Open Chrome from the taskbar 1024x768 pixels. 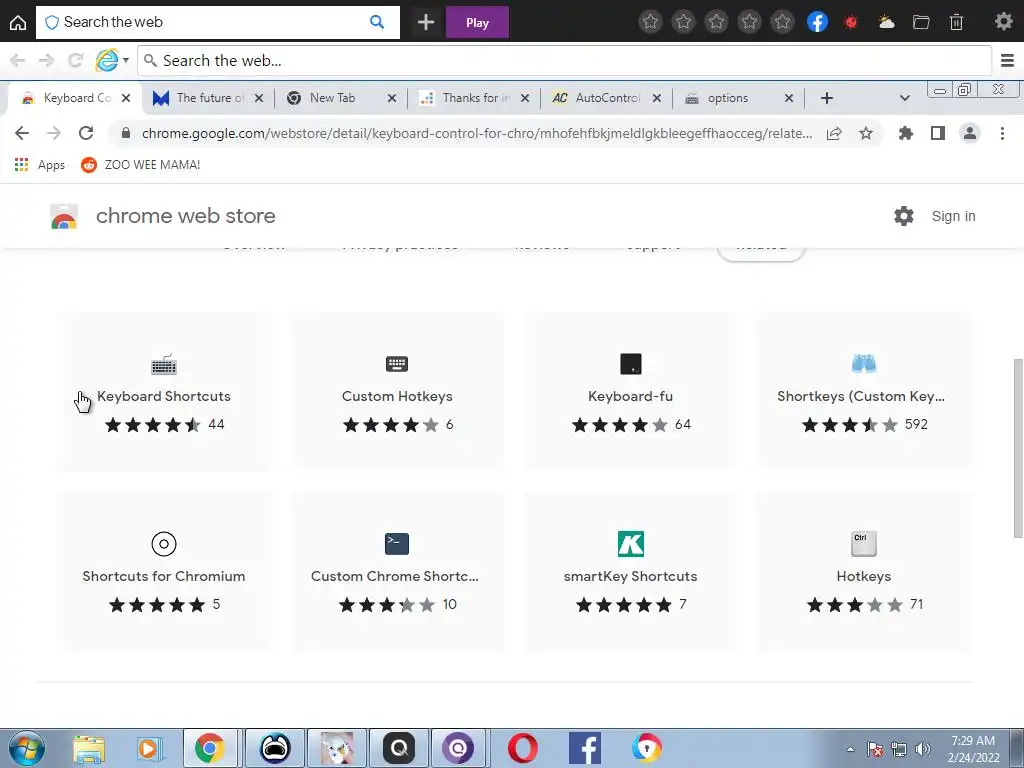coord(210,748)
